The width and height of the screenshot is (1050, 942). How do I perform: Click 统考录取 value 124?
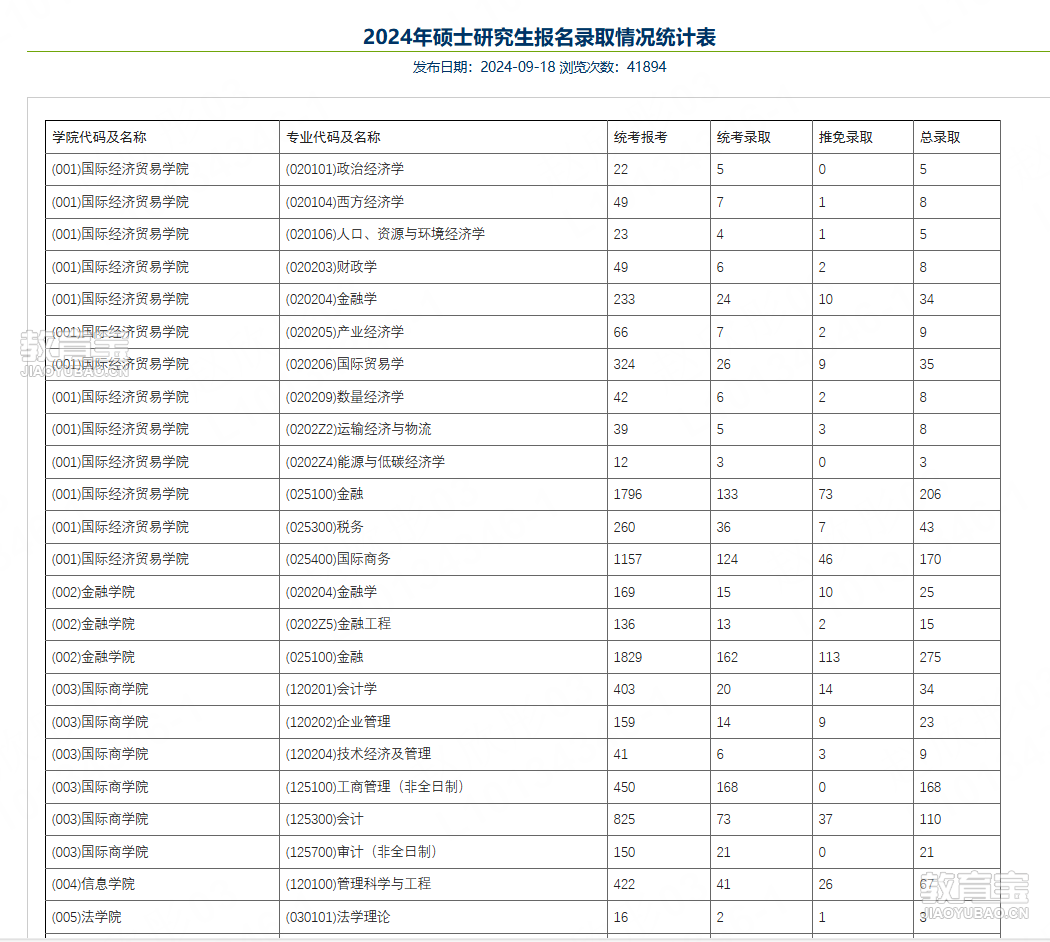coord(727,559)
